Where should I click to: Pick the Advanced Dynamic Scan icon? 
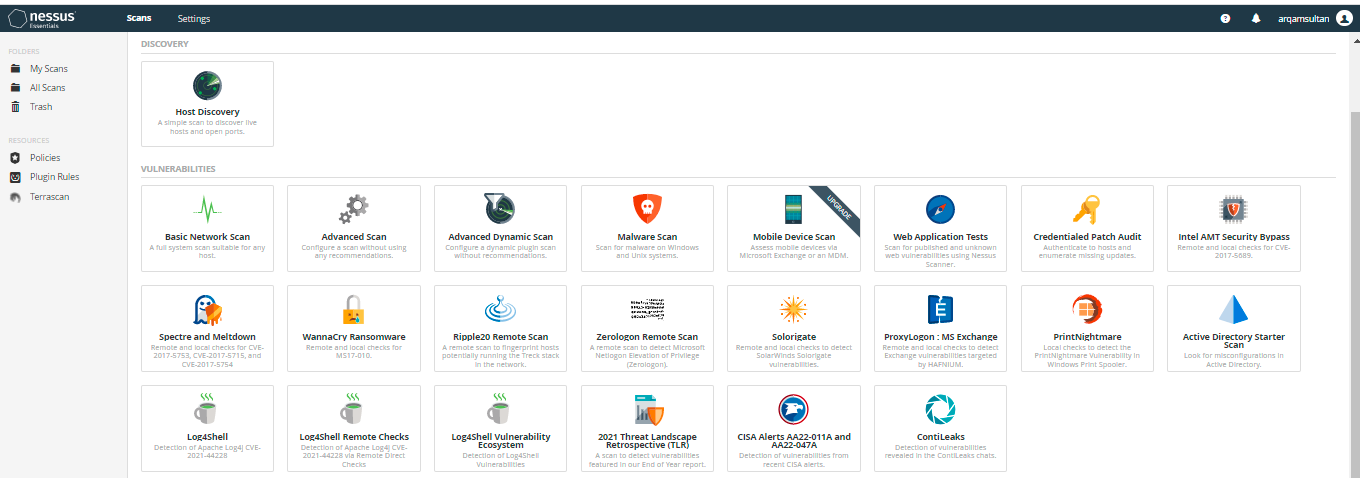coord(500,209)
